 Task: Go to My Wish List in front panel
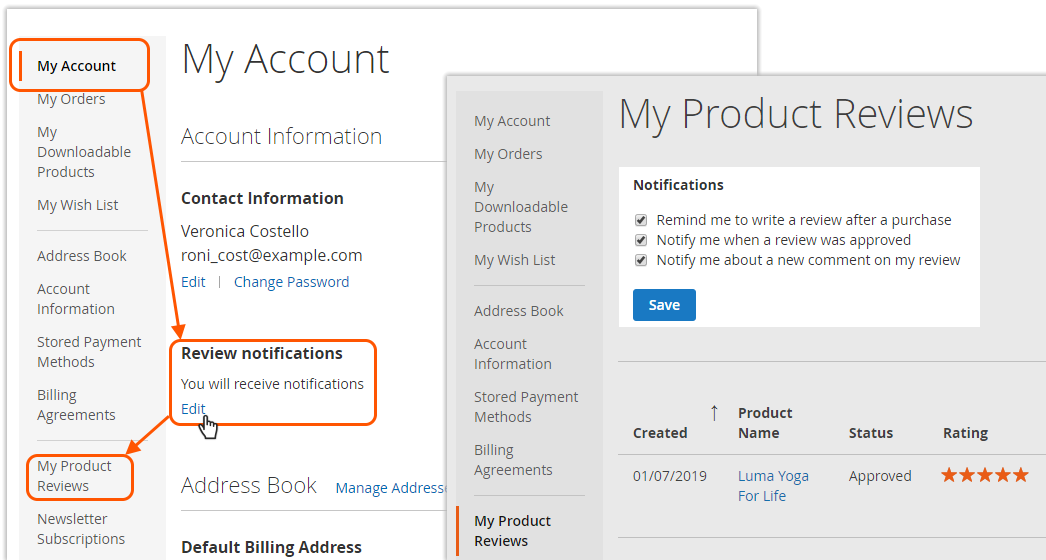tap(514, 260)
